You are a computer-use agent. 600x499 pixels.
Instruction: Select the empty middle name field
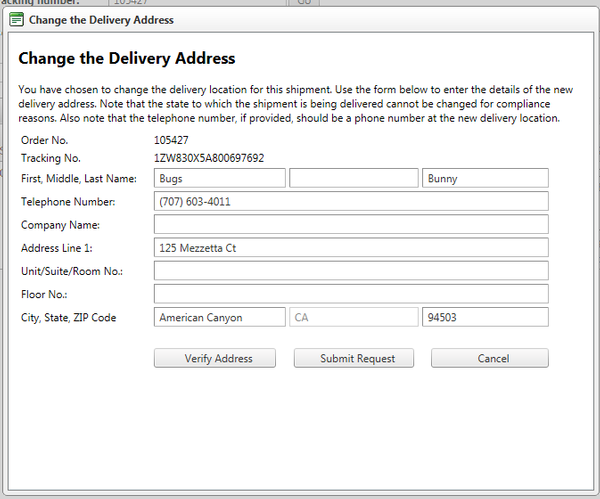[x=354, y=178]
